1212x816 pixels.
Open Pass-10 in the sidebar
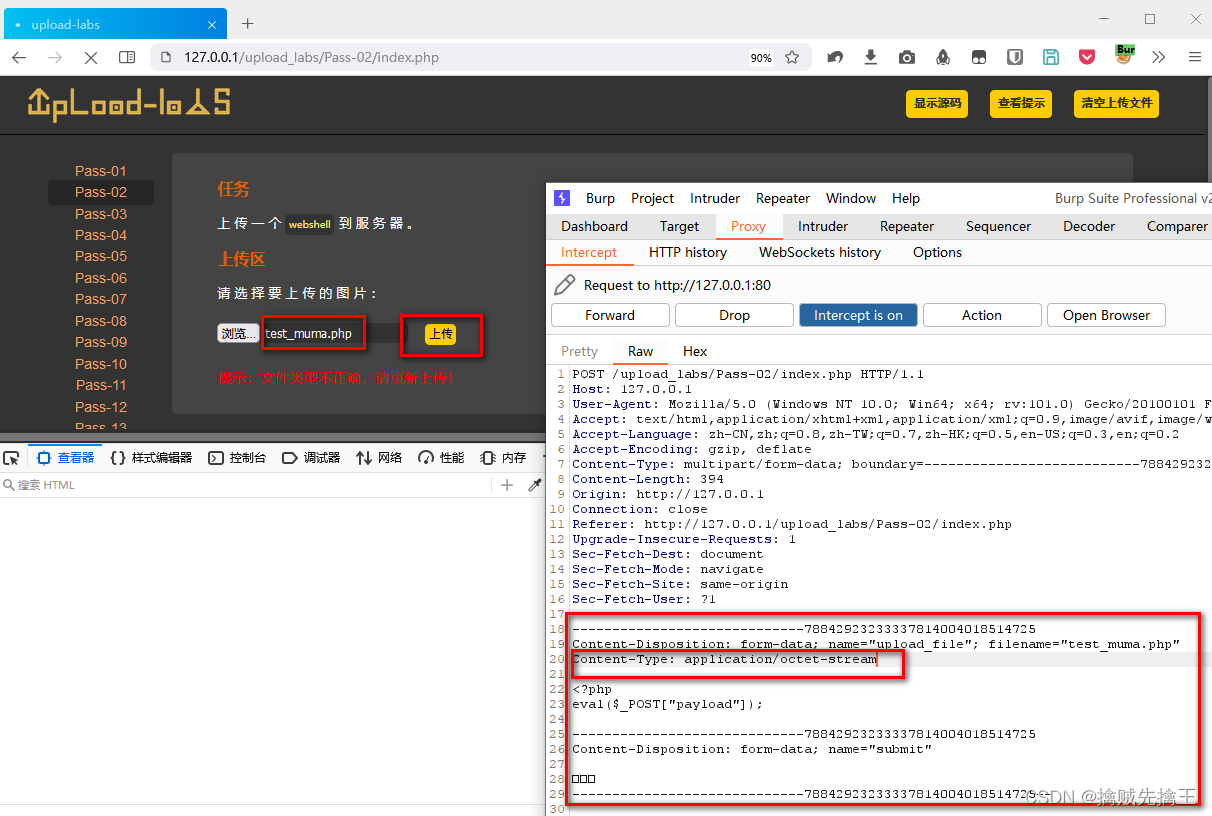click(x=101, y=364)
